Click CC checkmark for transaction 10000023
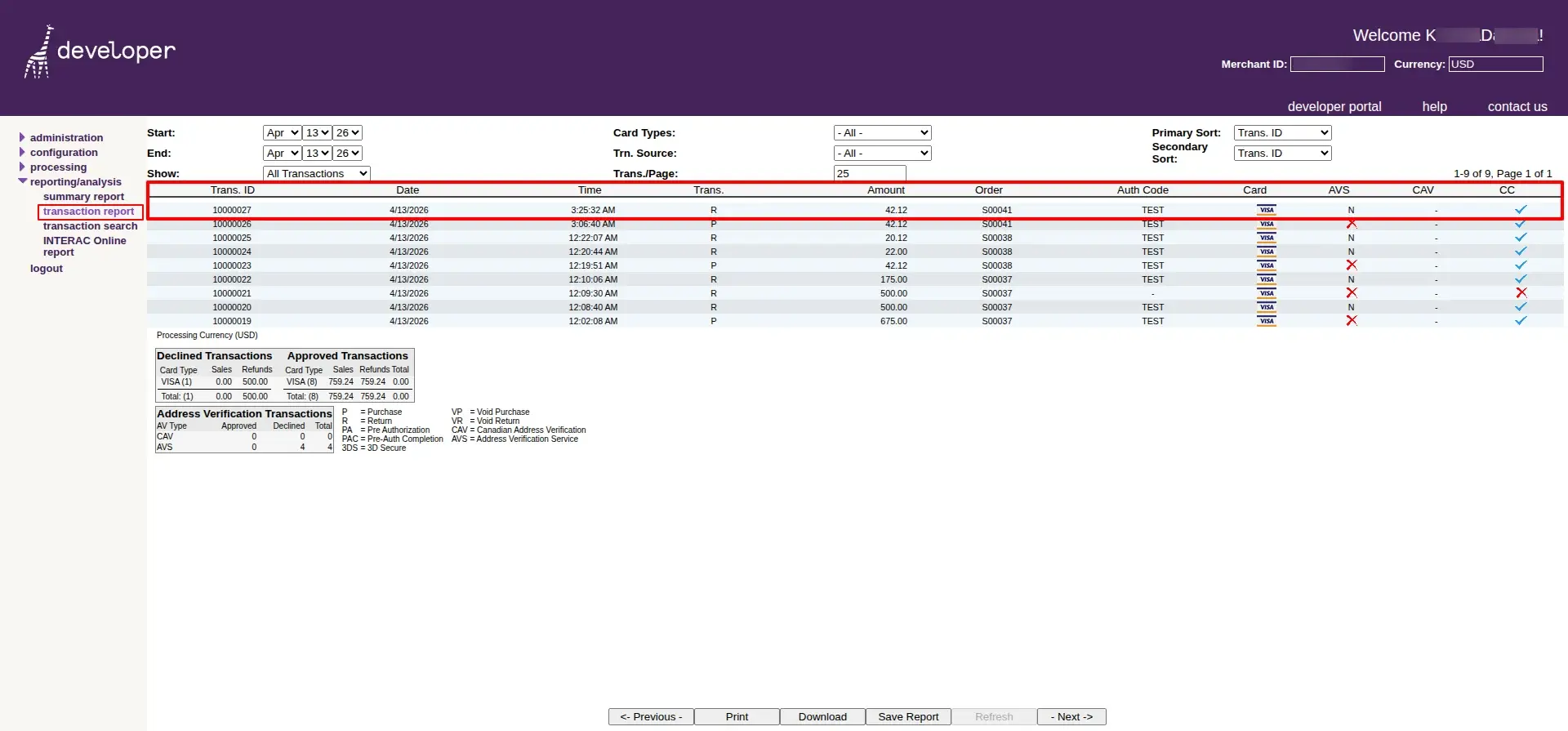The image size is (1568, 731). tap(1521, 265)
